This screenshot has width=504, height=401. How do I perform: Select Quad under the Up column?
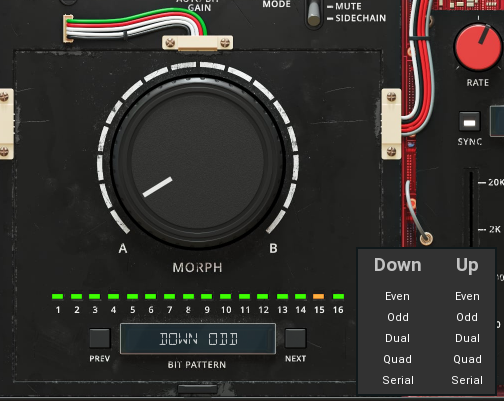coord(467,359)
